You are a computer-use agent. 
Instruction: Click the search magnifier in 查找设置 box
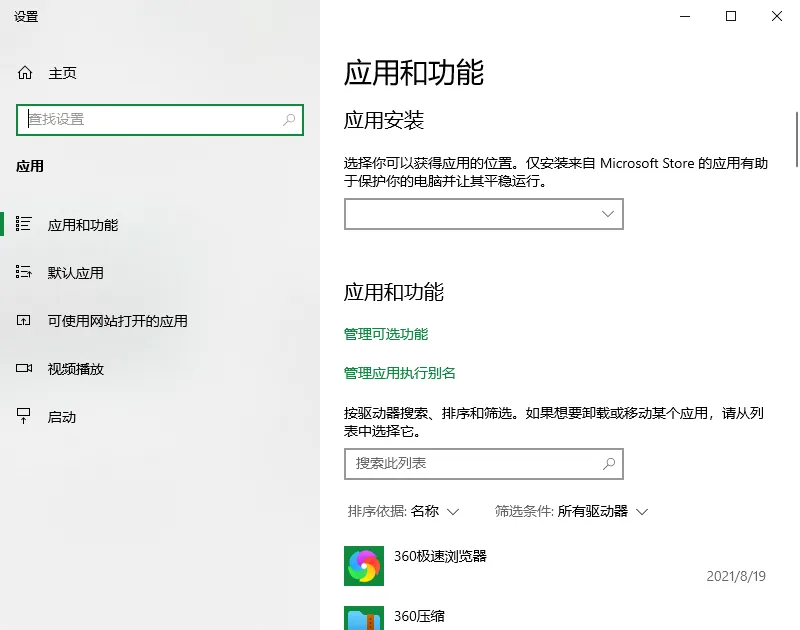[287, 119]
